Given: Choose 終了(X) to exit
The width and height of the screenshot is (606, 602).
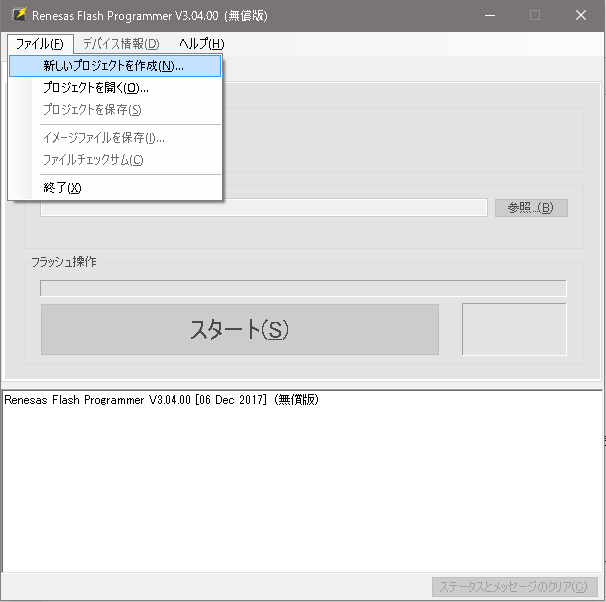Looking at the screenshot, I should point(115,188).
